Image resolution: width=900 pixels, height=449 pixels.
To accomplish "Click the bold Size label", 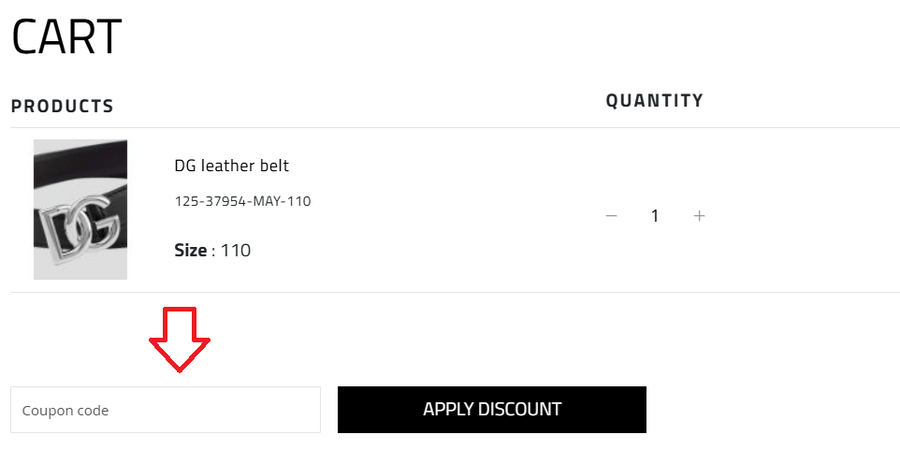I will pyautogui.click(x=190, y=250).
